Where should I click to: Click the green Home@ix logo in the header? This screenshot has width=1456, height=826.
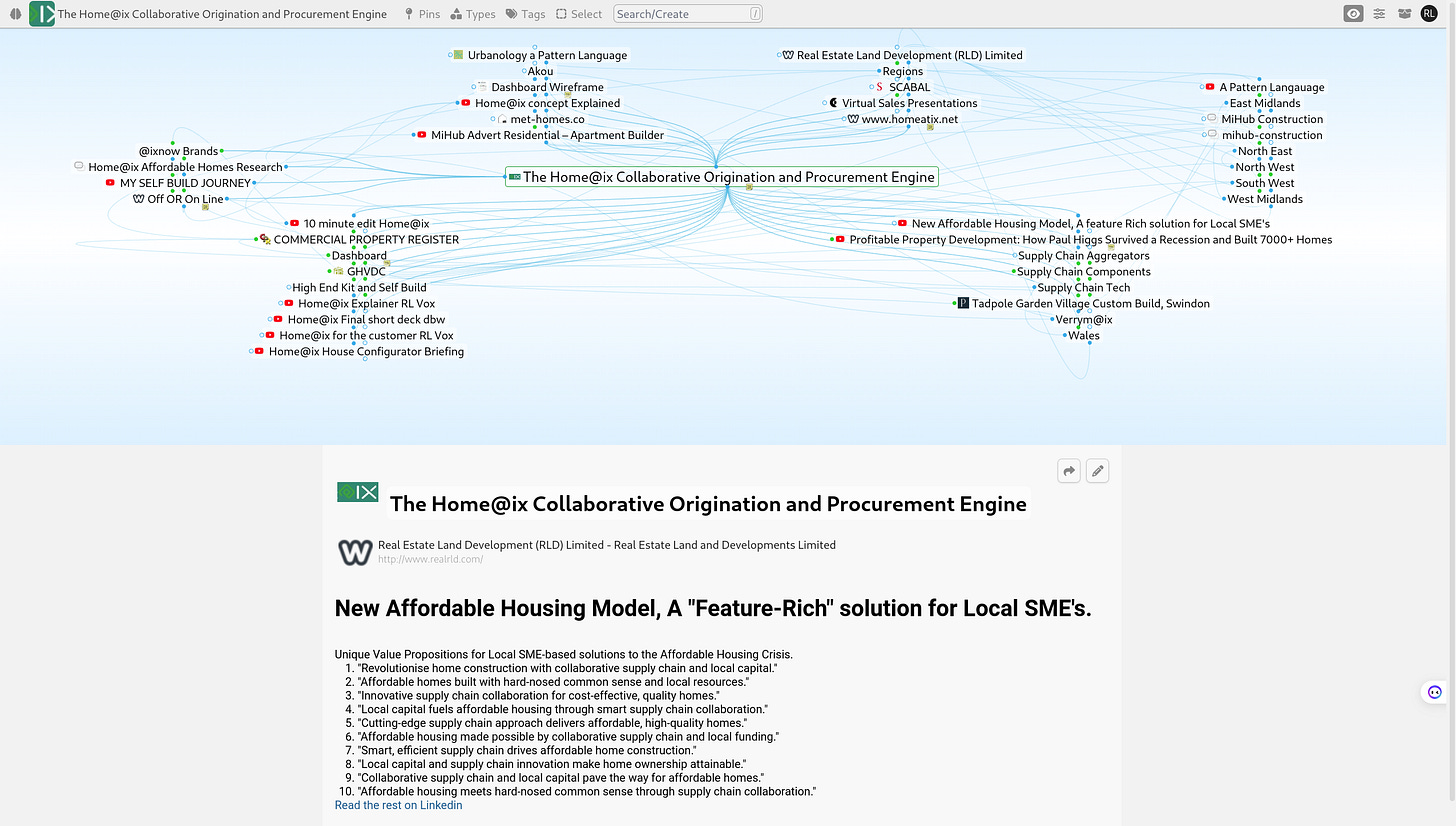(x=42, y=14)
